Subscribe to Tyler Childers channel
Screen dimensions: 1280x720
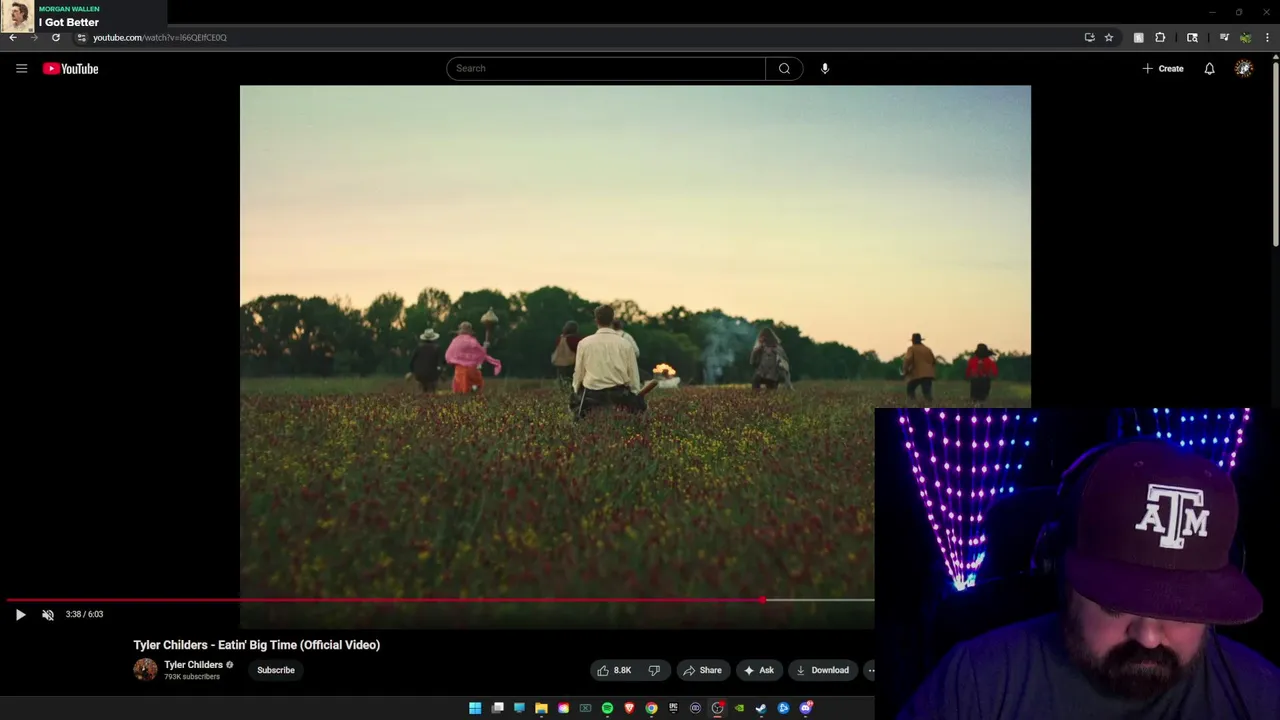click(x=276, y=670)
